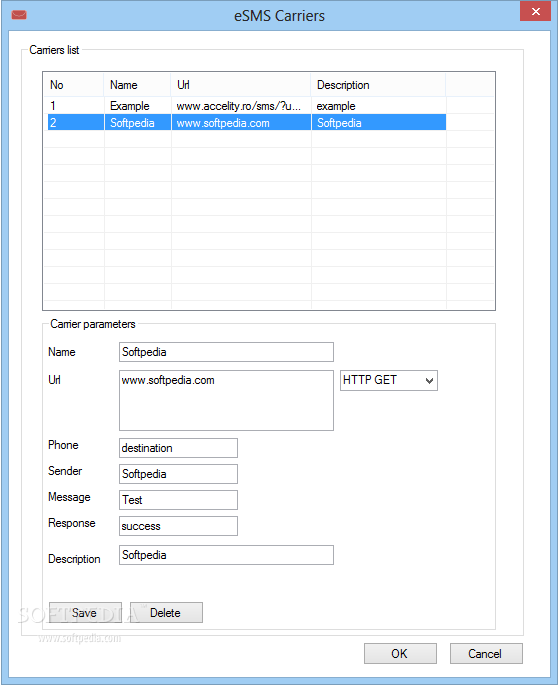Sort by the No column header

74,85
